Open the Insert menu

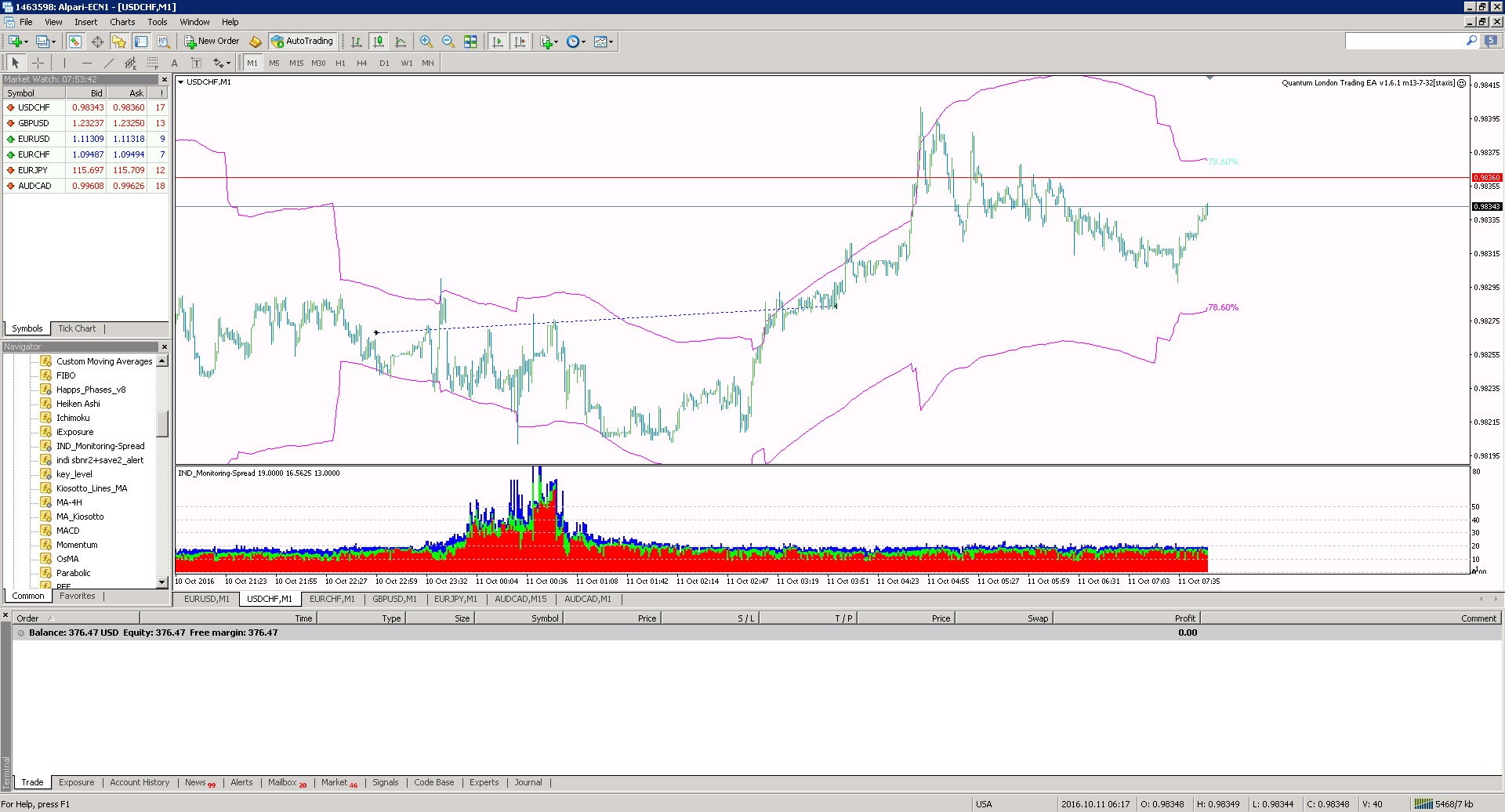(x=86, y=22)
